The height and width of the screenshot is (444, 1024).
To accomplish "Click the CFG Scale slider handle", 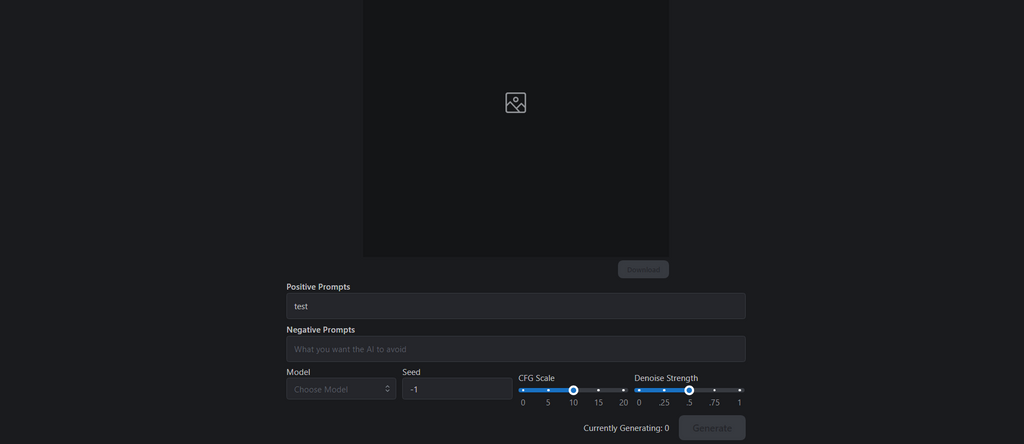I will click(573, 390).
